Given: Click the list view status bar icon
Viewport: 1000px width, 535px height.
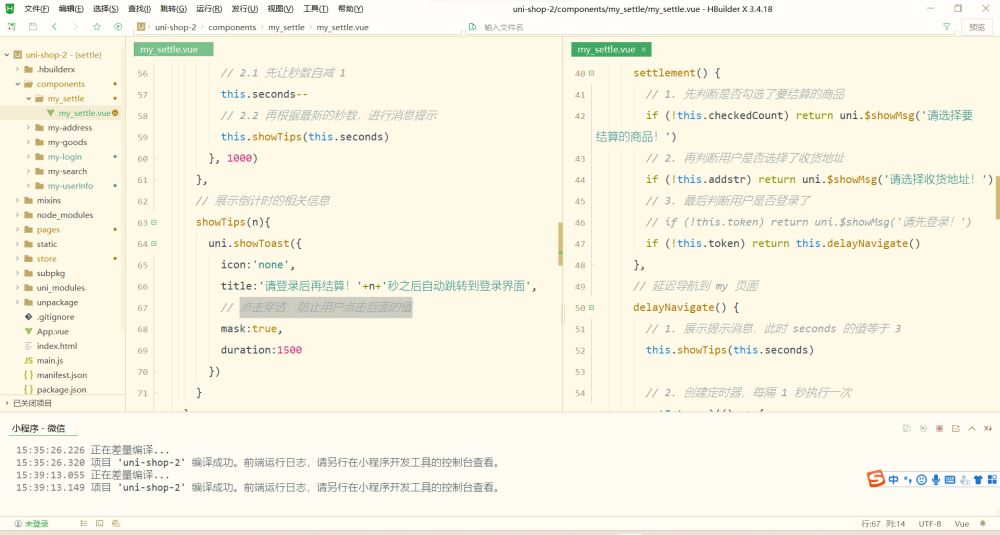Looking at the screenshot, I should point(84,524).
